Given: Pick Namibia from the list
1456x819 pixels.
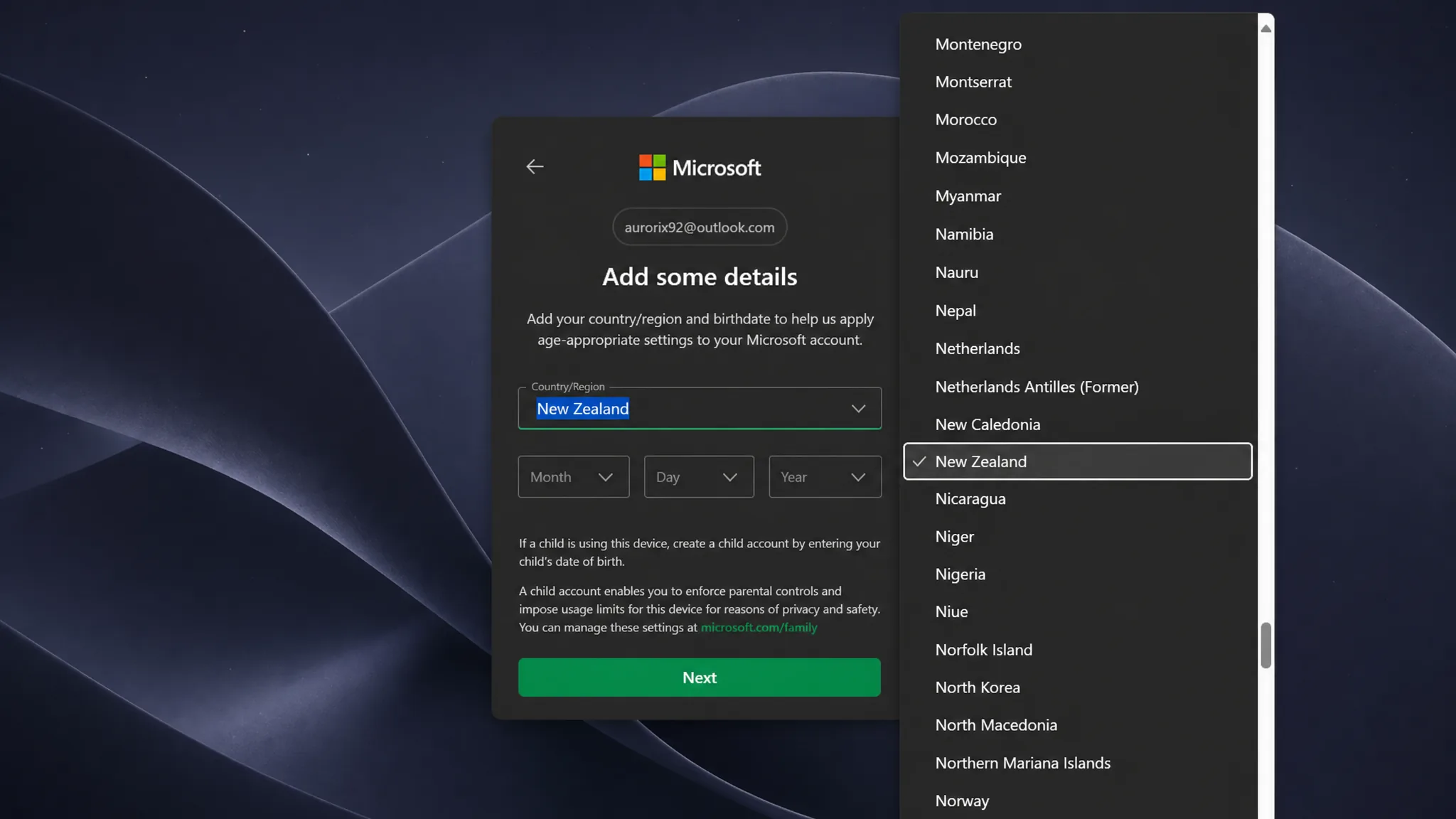Looking at the screenshot, I should point(1078,234).
